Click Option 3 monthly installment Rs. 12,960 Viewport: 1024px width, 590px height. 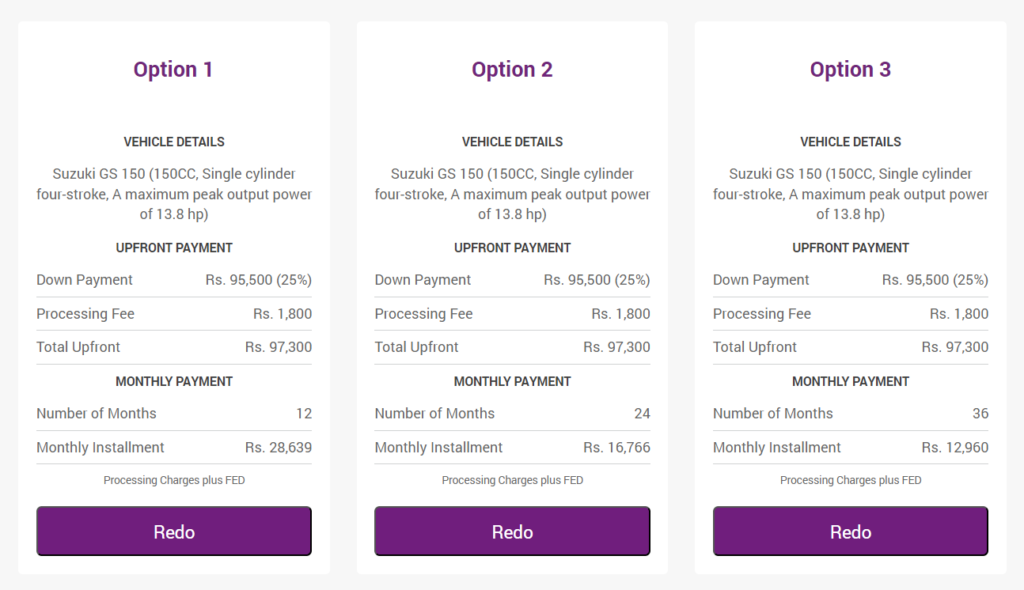[955, 448]
